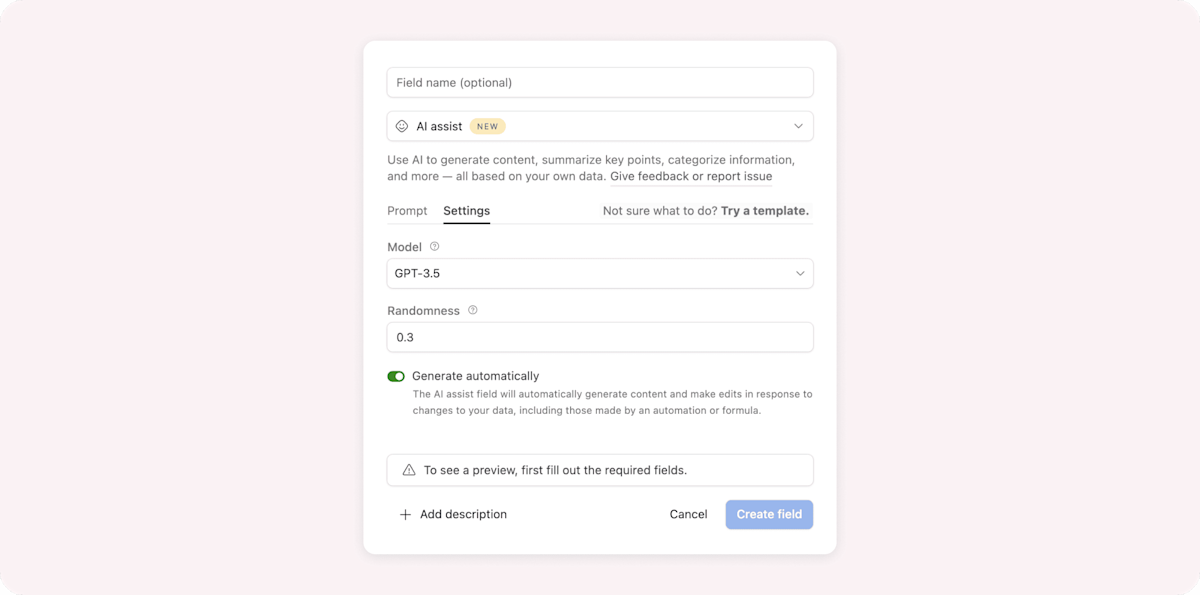Screen dimensions: 1200x595
Task: Open the GPT-3.5 model dropdown
Action: [x=600, y=273]
